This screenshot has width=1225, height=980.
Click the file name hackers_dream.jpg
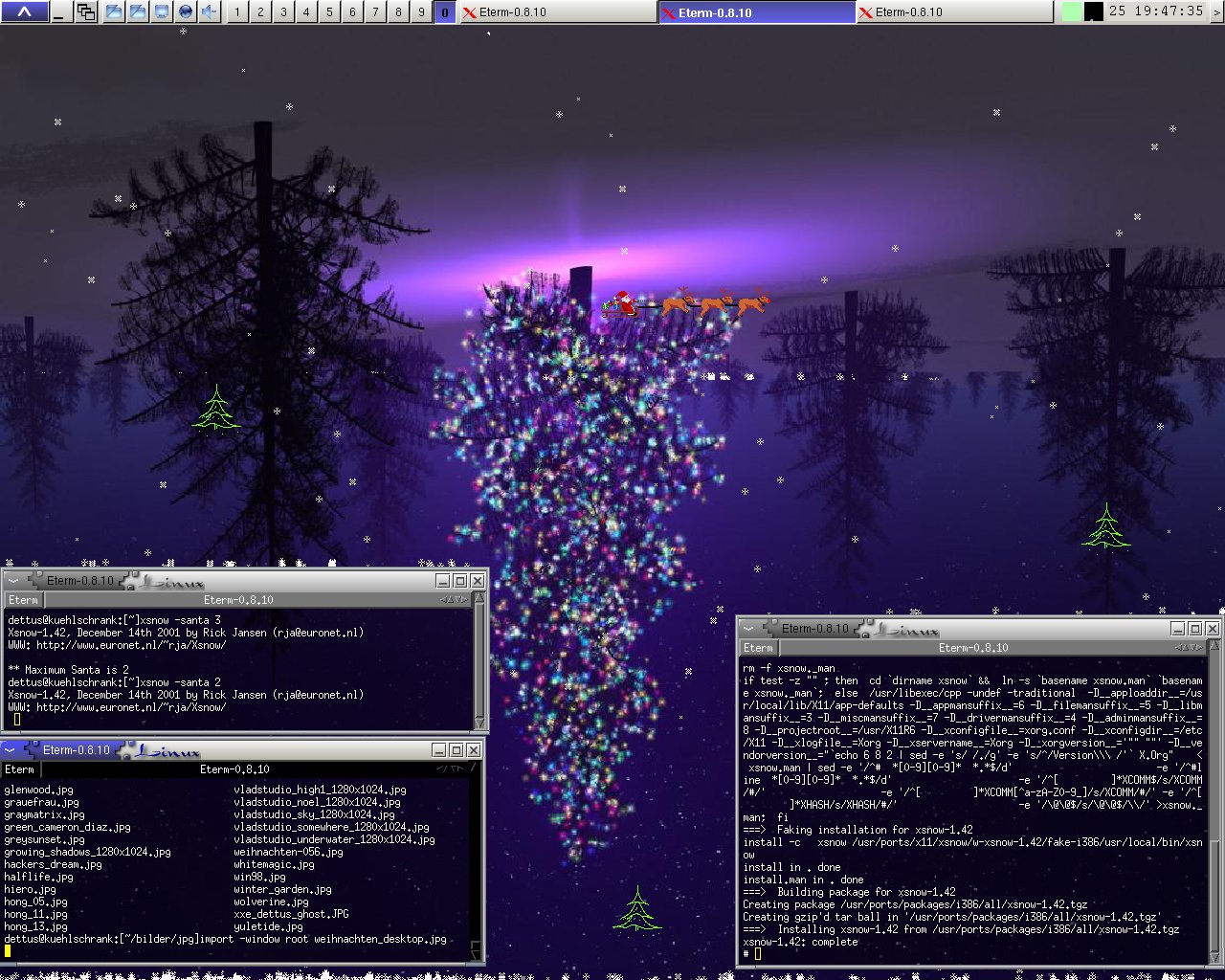point(53,864)
